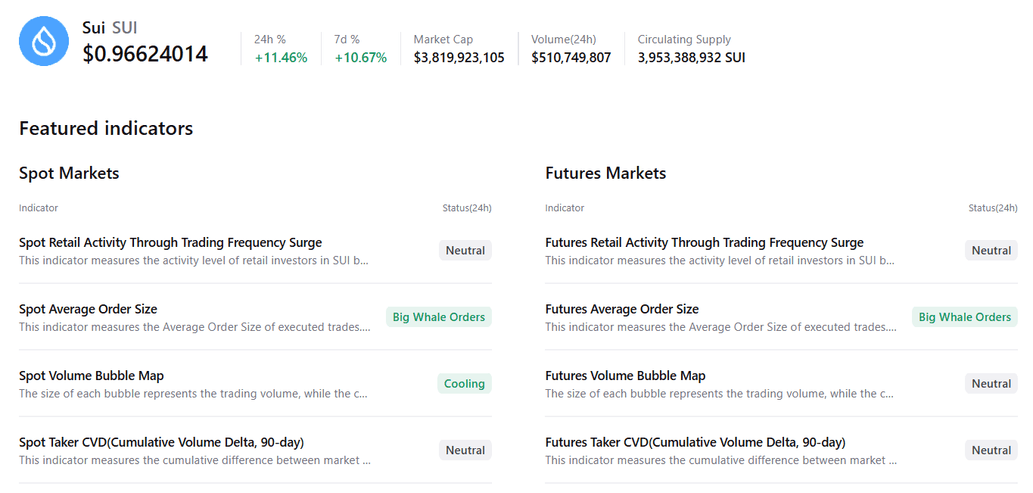Click Neutral badge for Futures Retail Activity

pos(991,251)
